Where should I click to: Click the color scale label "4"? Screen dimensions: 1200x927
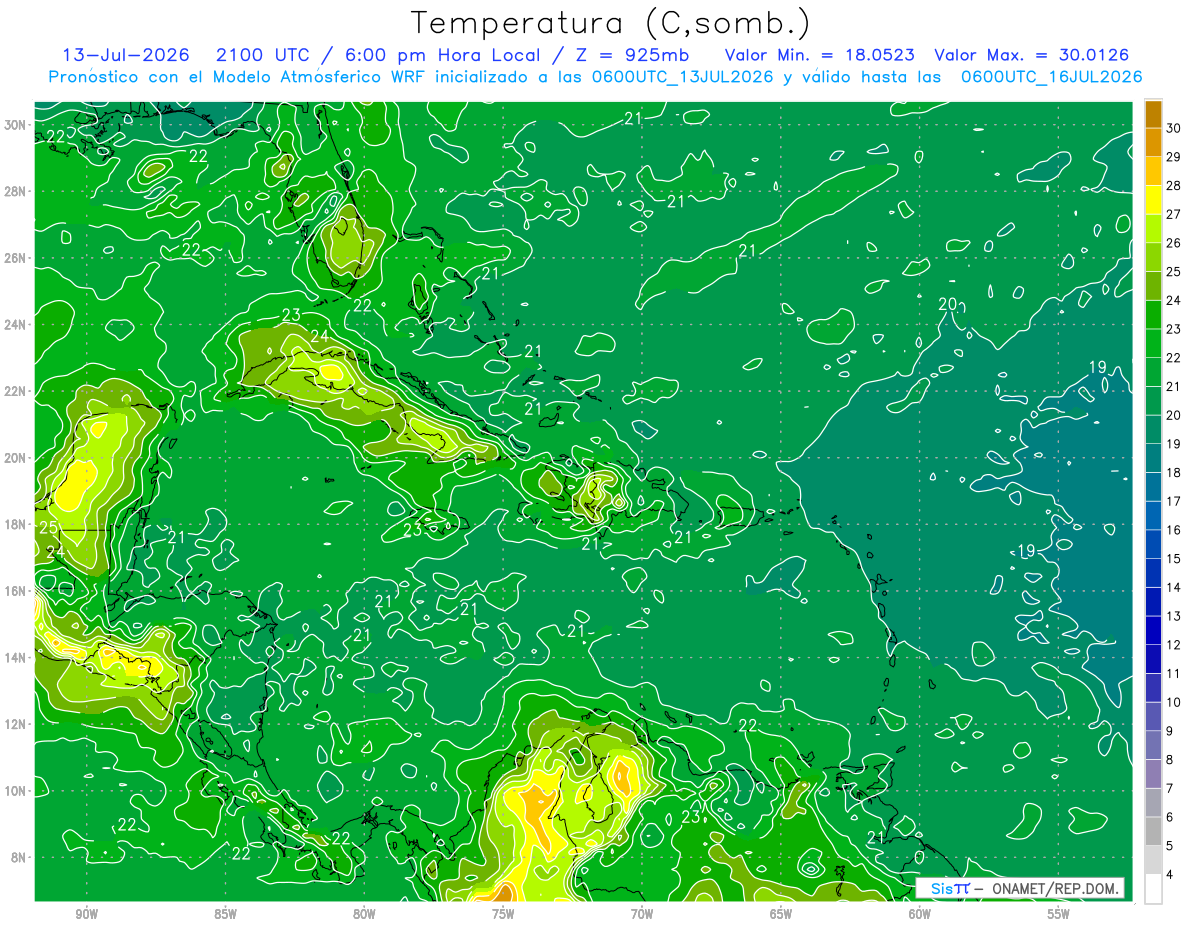1170,875
